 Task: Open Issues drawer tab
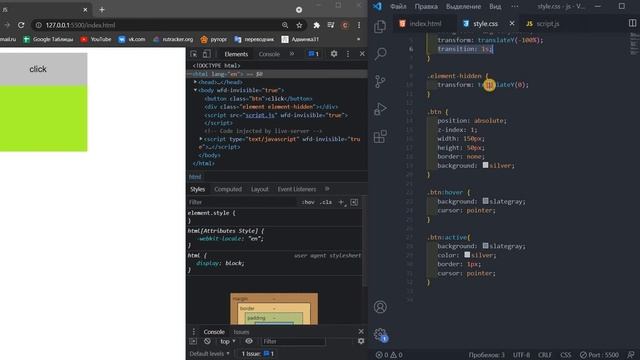tap(241, 331)
